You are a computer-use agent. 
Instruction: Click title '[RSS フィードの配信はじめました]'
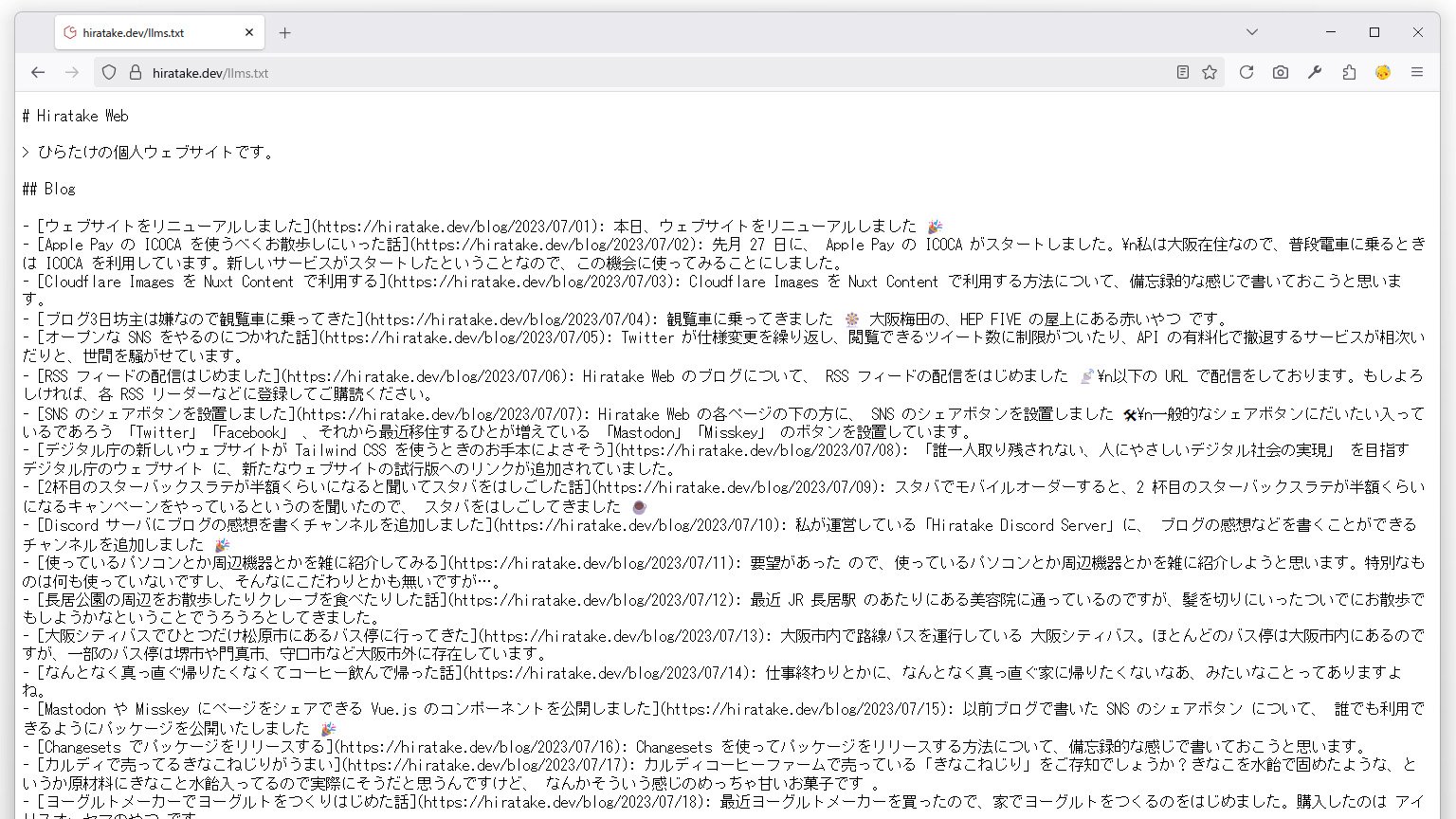[x=159, y=376]
